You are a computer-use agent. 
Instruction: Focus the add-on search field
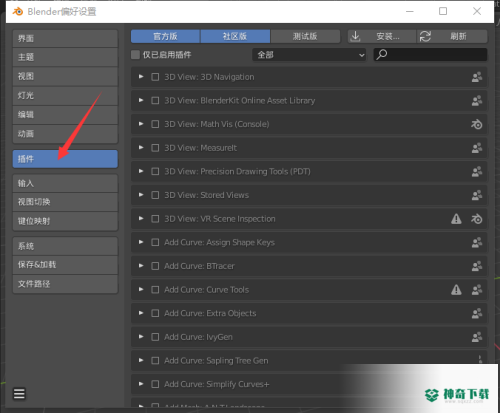point(430,55)
